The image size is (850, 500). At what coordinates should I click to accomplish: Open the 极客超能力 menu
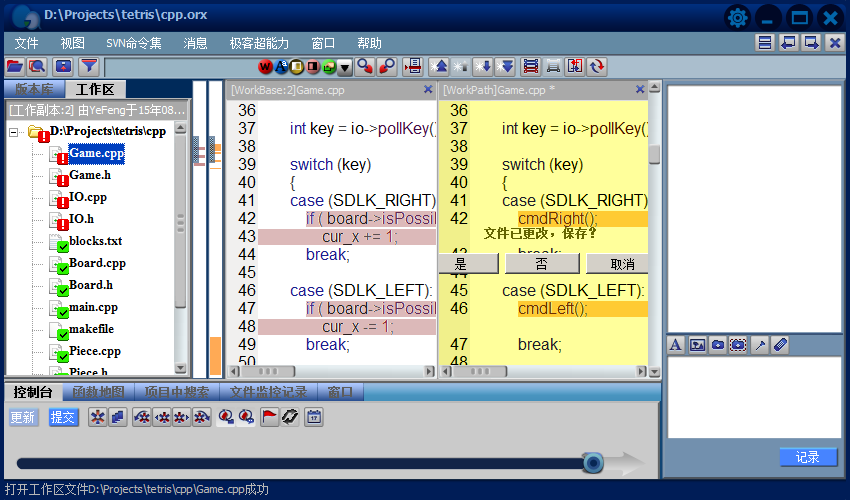pos(259,43)
